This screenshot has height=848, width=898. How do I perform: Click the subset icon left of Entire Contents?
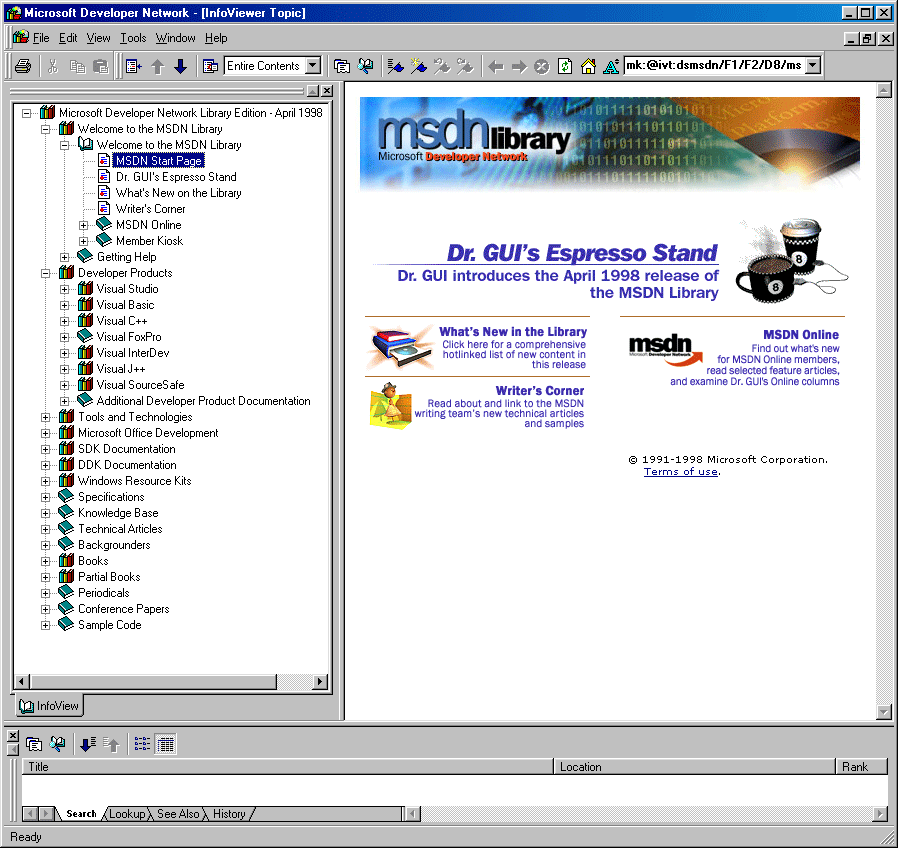click(x=210, y=66)
